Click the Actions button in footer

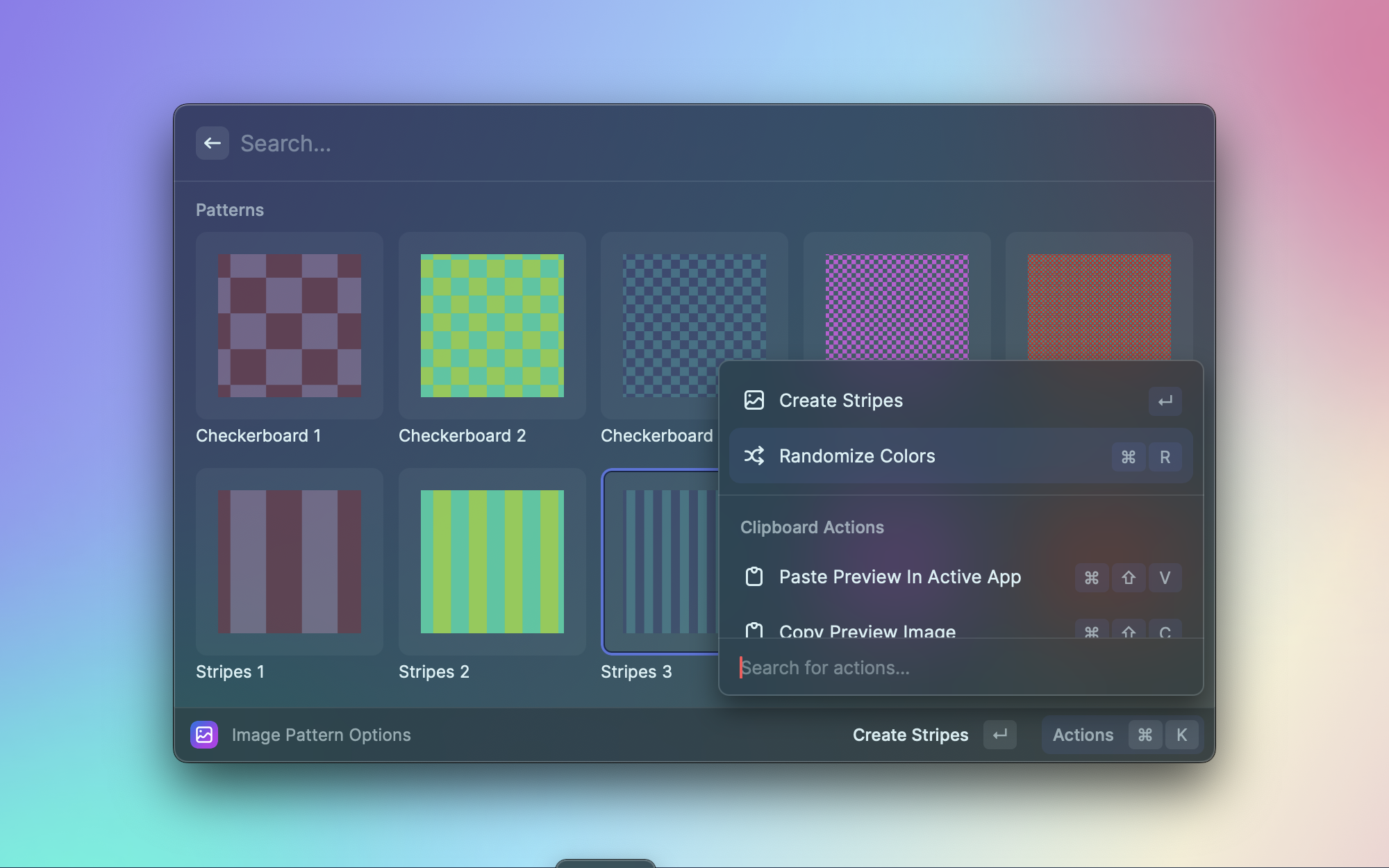click(1121, 735)
